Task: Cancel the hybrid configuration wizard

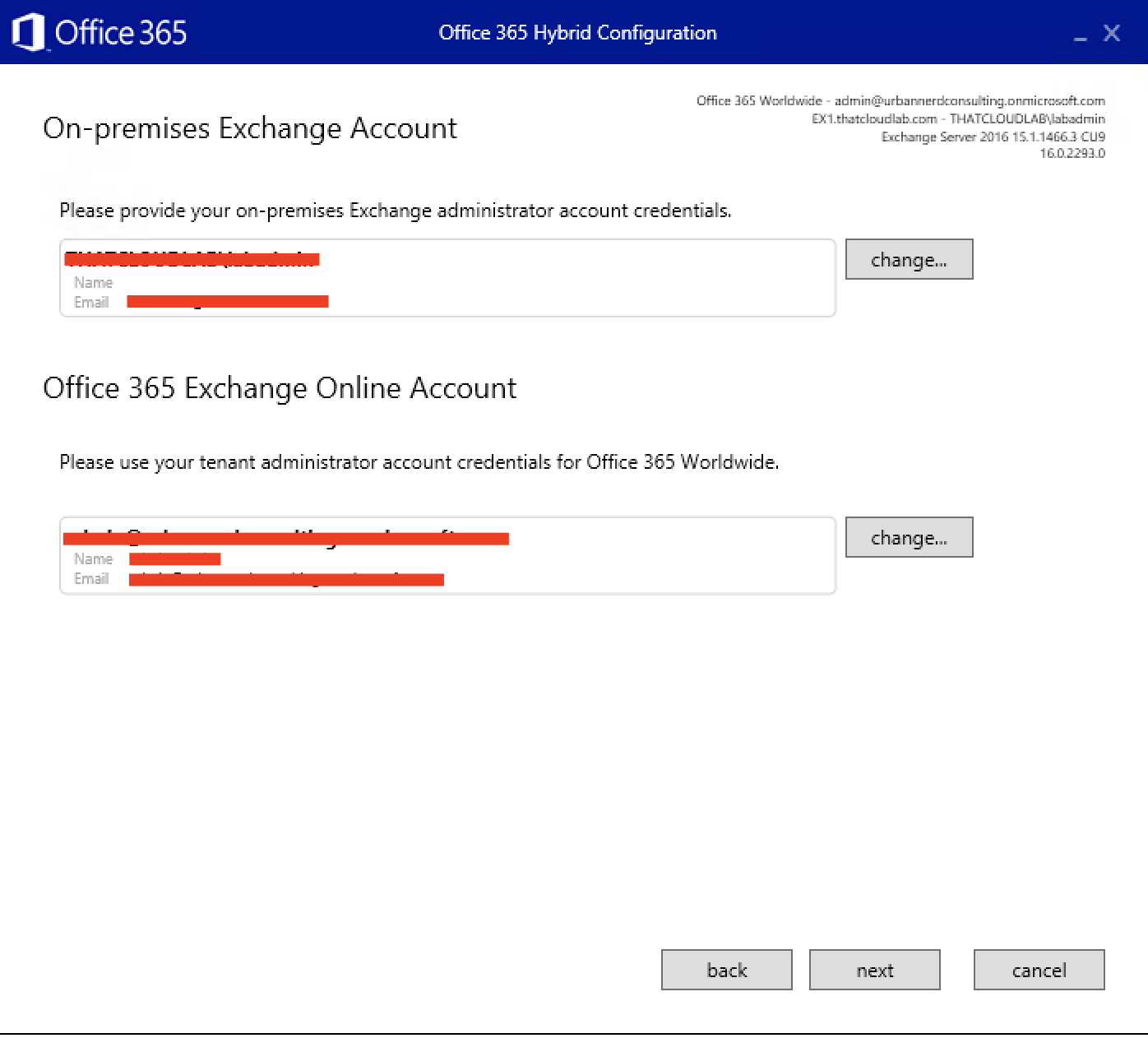Action: [x=1039, y=971]
